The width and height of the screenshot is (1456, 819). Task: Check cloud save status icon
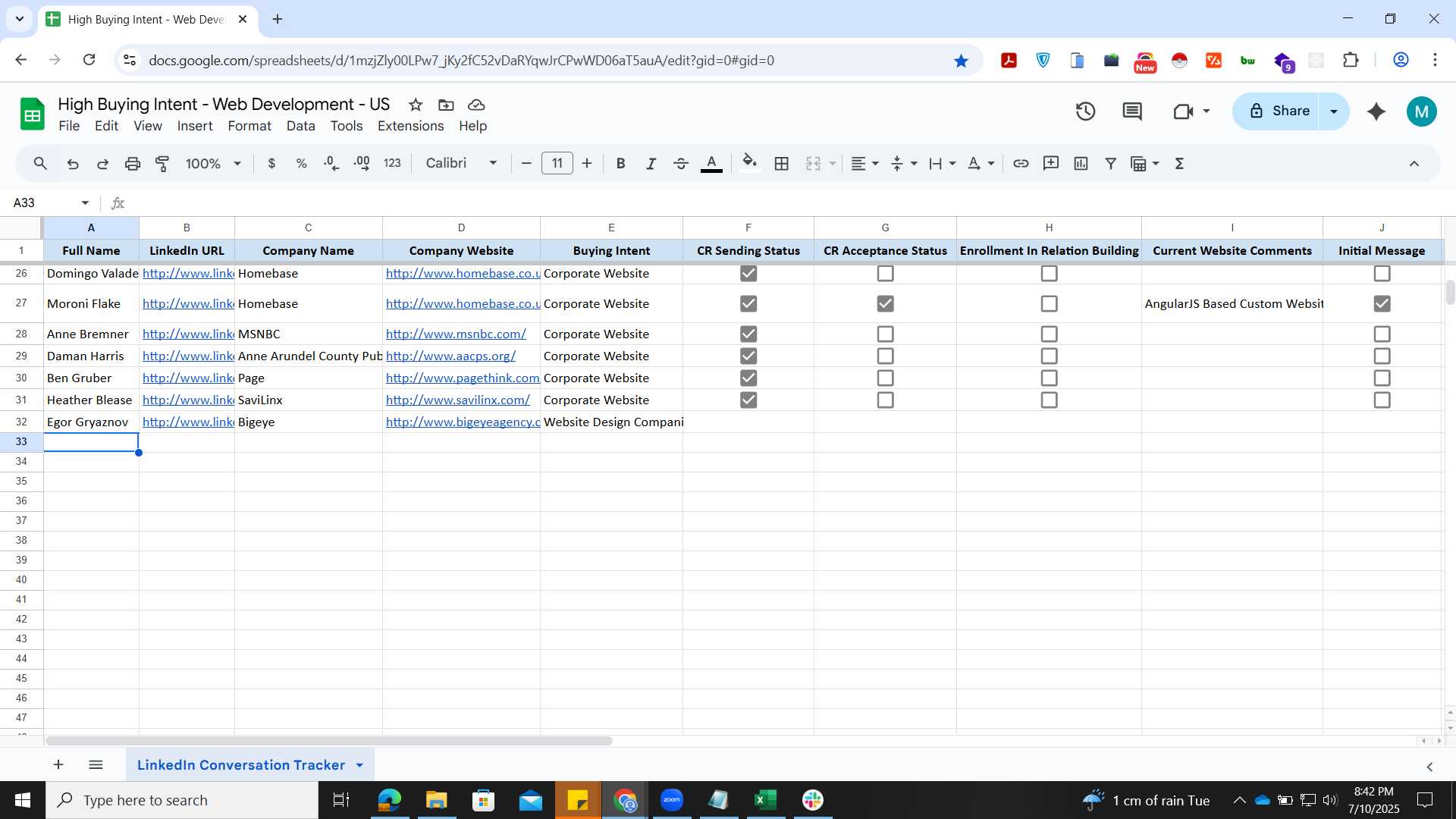coord(476,105)
